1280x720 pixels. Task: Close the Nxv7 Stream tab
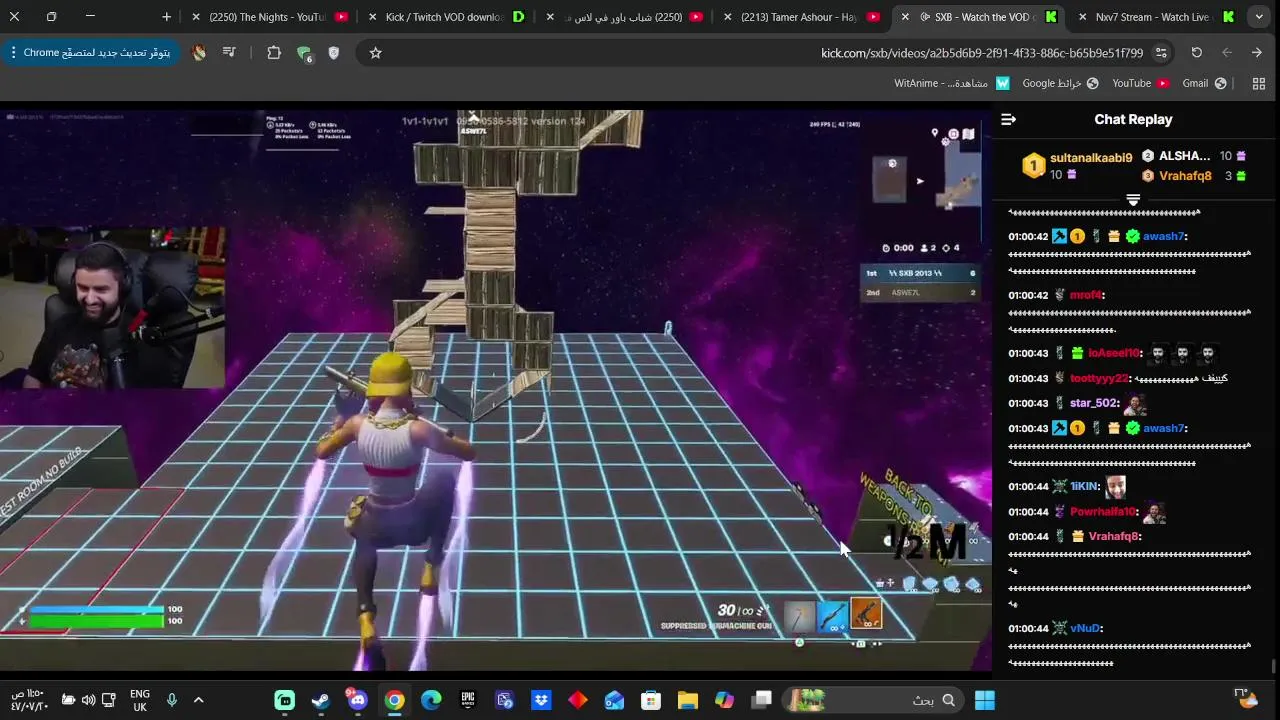[x=1082, y=17]
